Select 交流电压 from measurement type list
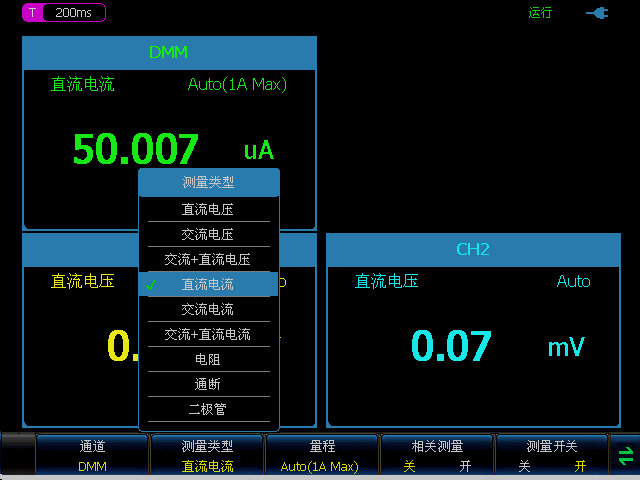This screenshot has height=480, width=640. (208, 235)
